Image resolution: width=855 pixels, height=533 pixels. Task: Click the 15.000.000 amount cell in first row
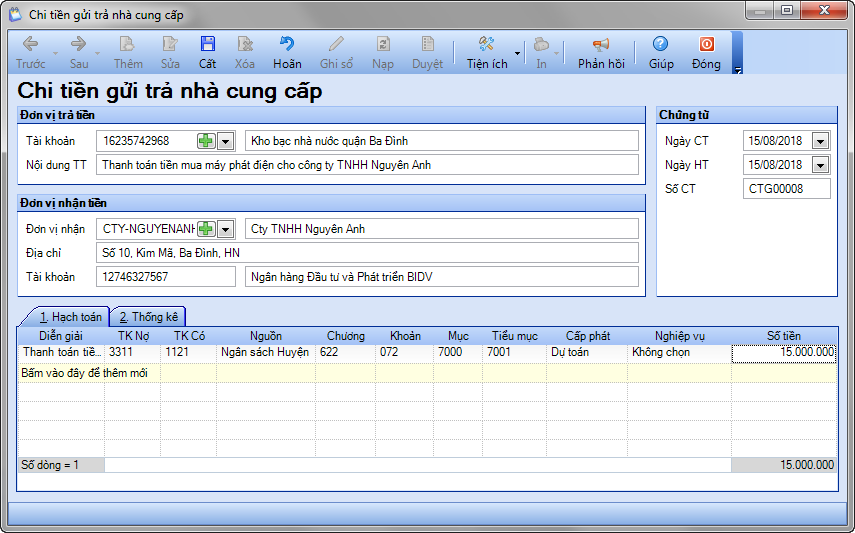tap(784, 353)
